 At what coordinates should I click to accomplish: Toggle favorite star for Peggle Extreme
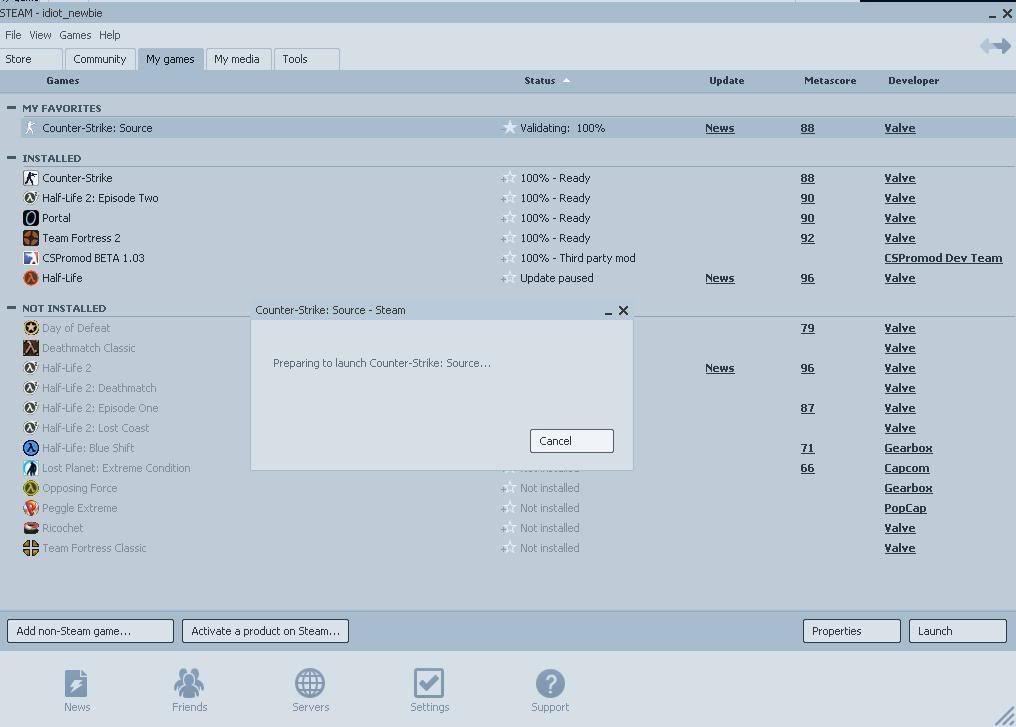click(508, 508)
